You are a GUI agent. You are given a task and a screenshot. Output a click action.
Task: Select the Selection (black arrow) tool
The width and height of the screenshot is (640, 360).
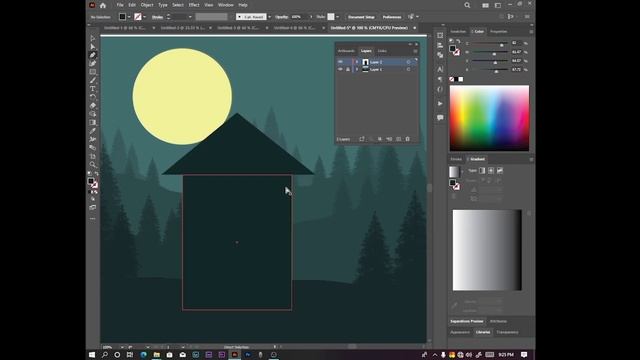pos(93,38)
